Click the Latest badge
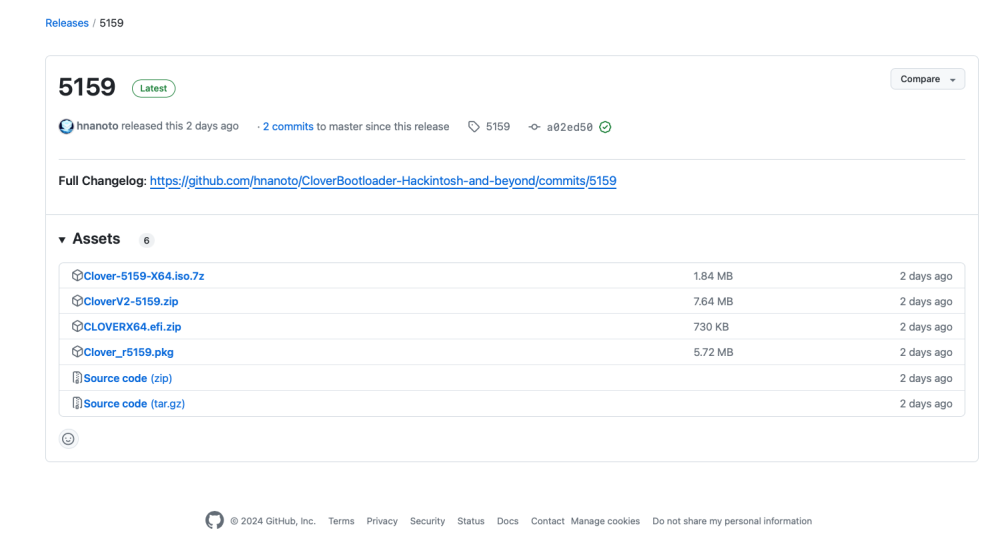This screenshot has width=1000, height=553. tap(154, 88)
